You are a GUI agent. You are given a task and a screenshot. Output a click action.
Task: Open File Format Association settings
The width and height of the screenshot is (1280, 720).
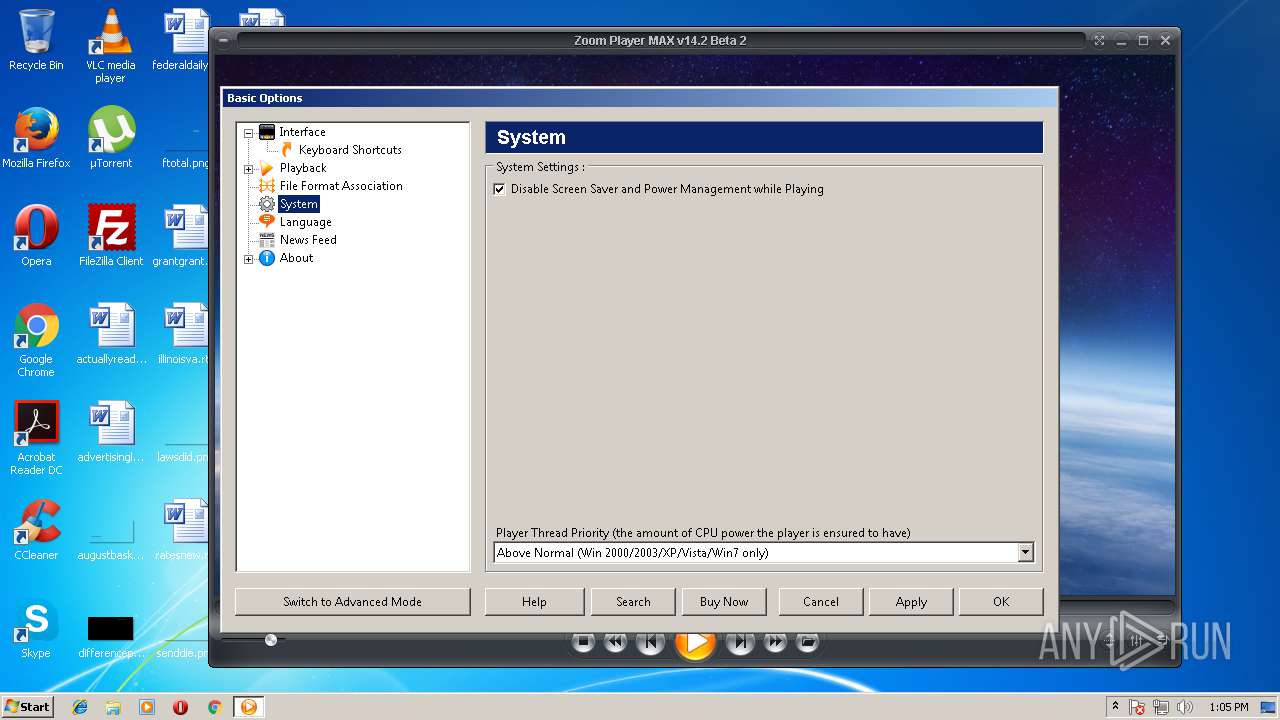[x=341, y=186]
